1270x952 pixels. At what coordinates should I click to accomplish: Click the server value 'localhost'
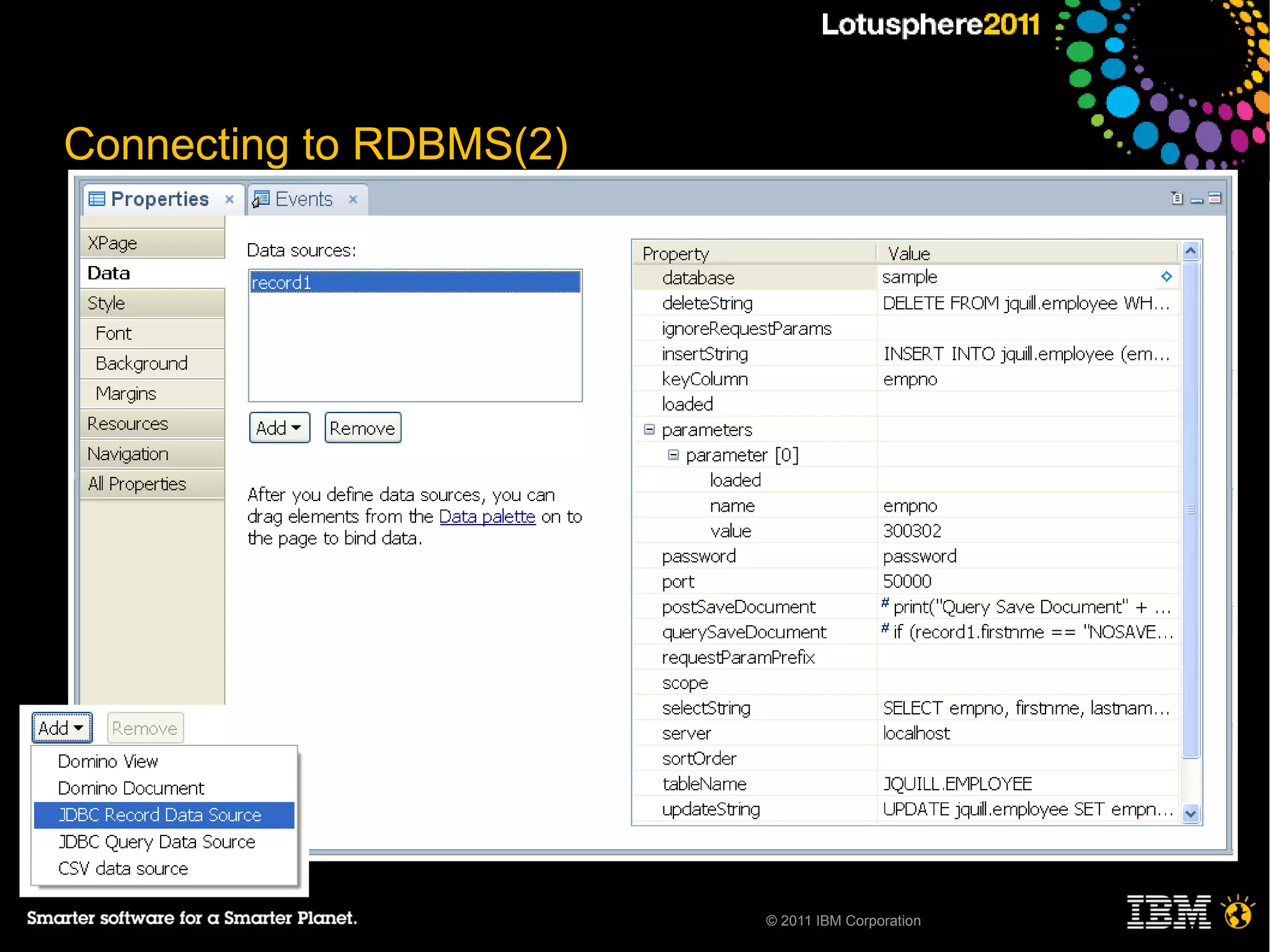(x=916, y=734)
